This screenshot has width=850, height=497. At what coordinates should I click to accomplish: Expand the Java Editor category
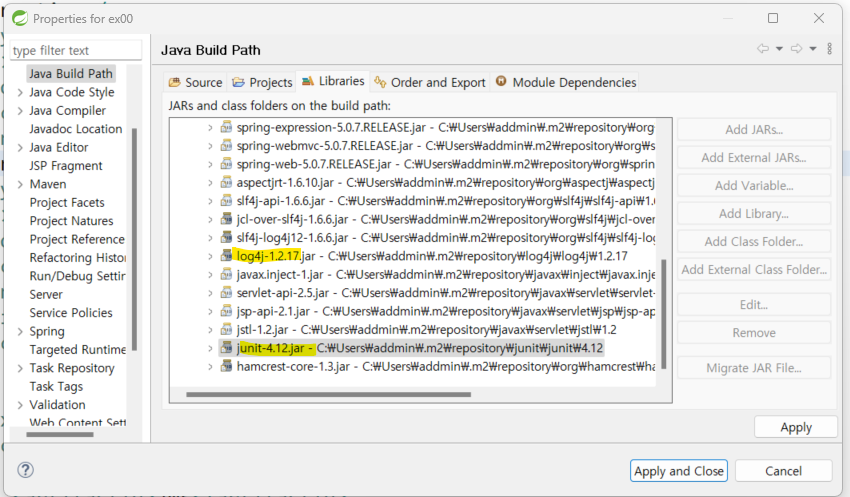tap(20, 148)
